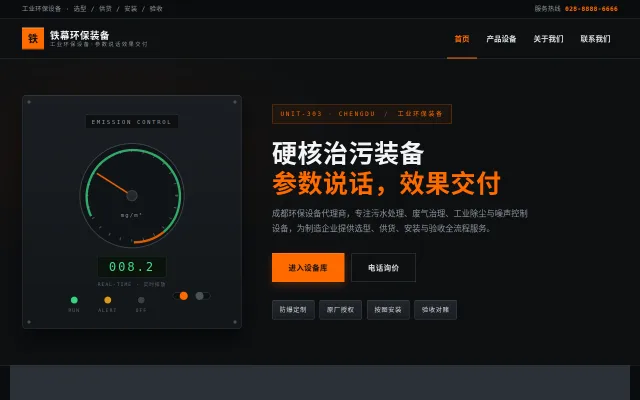Click the orange 铁 logo icon
This screenshot has width=640, height=400.
tap(33, 38)
